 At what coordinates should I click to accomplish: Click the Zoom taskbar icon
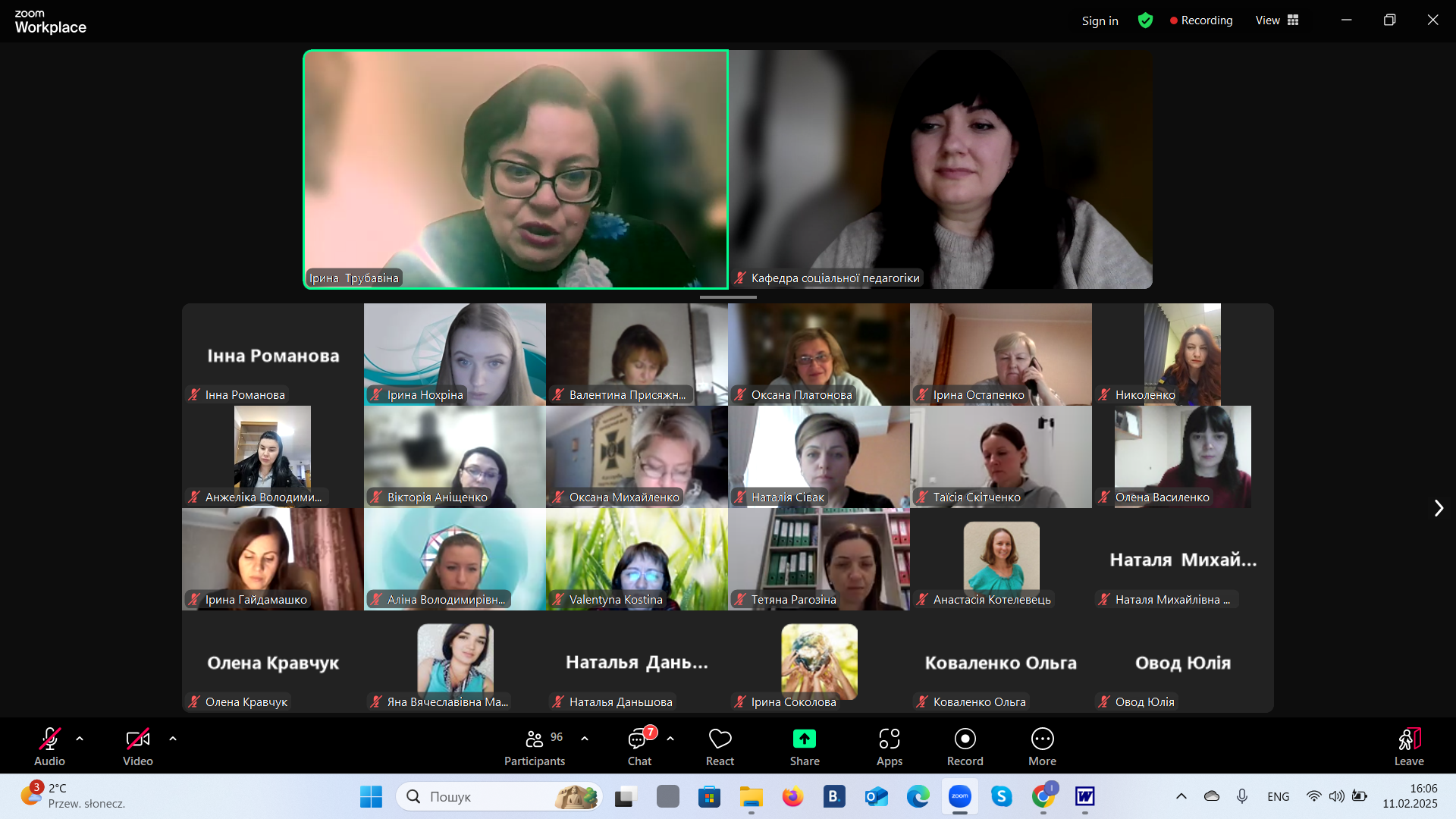(x=960, y=796)
